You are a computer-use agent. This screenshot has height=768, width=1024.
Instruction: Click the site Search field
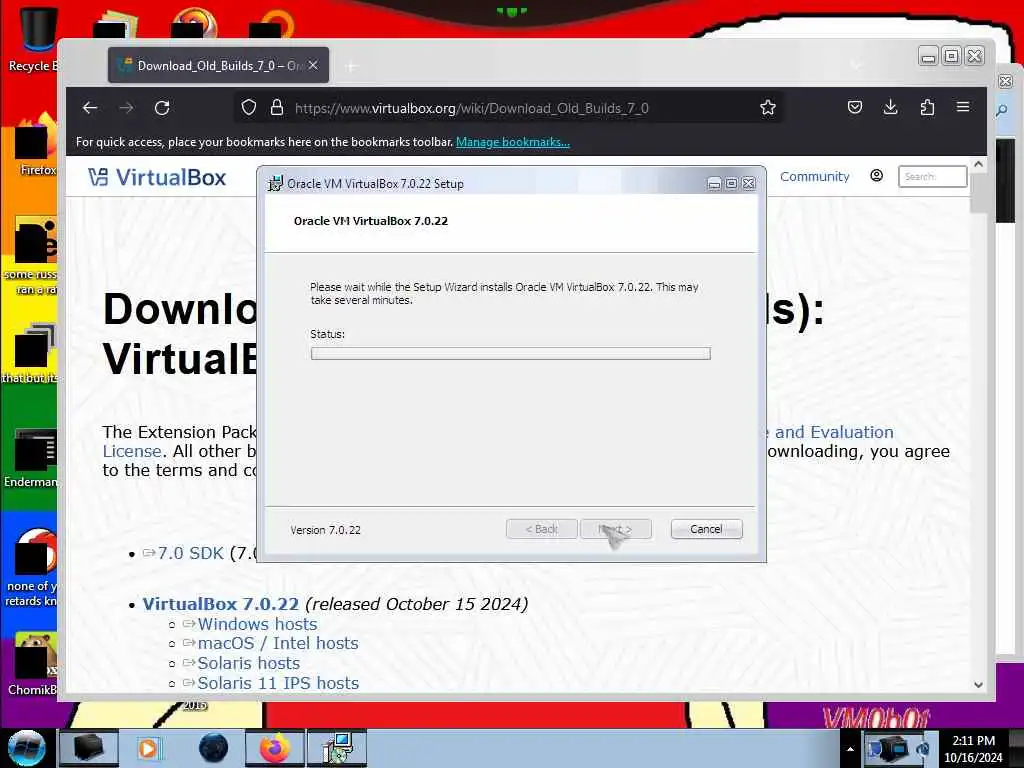point(932,176)
